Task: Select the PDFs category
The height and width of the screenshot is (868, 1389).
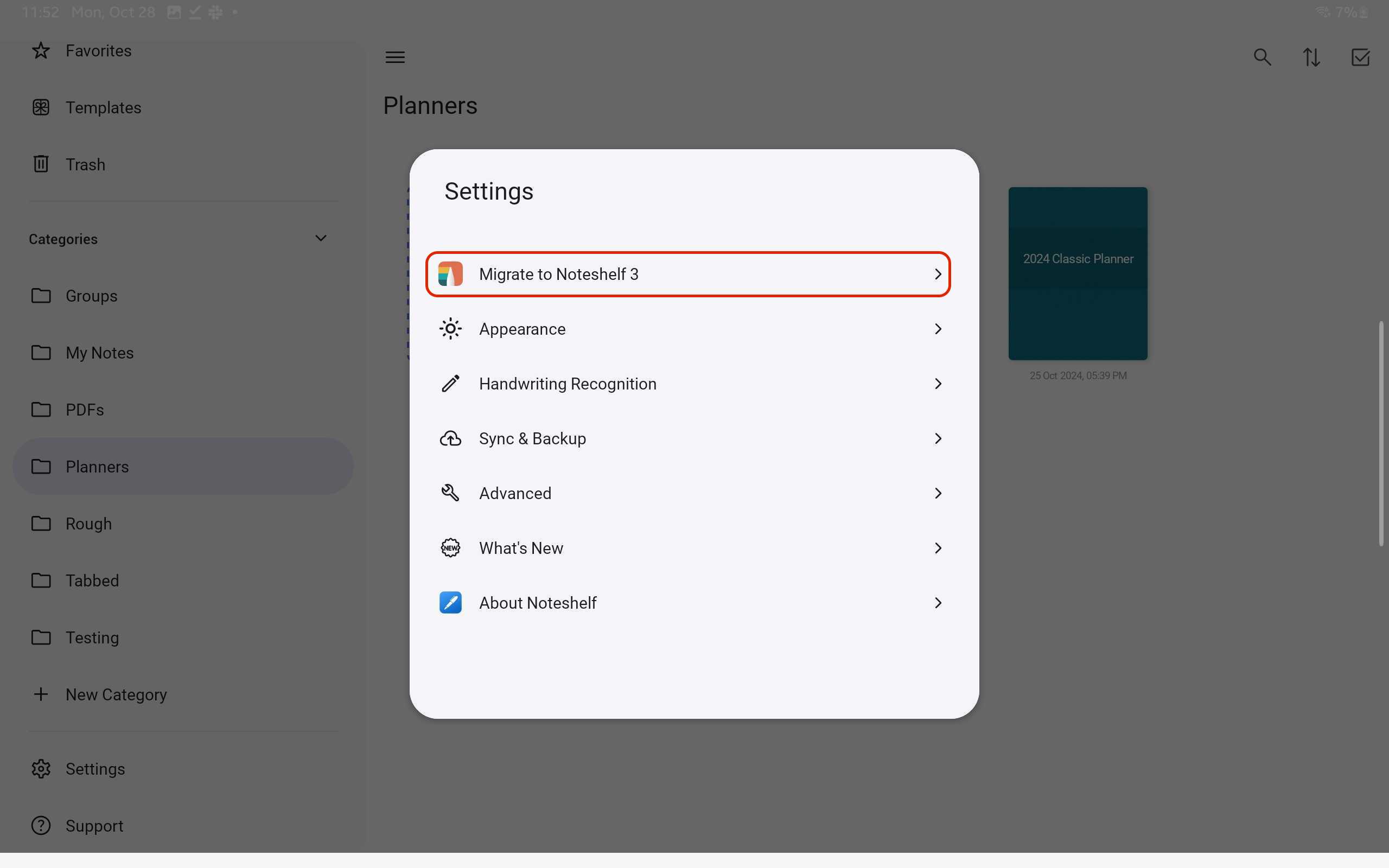Action: point(182,409)
